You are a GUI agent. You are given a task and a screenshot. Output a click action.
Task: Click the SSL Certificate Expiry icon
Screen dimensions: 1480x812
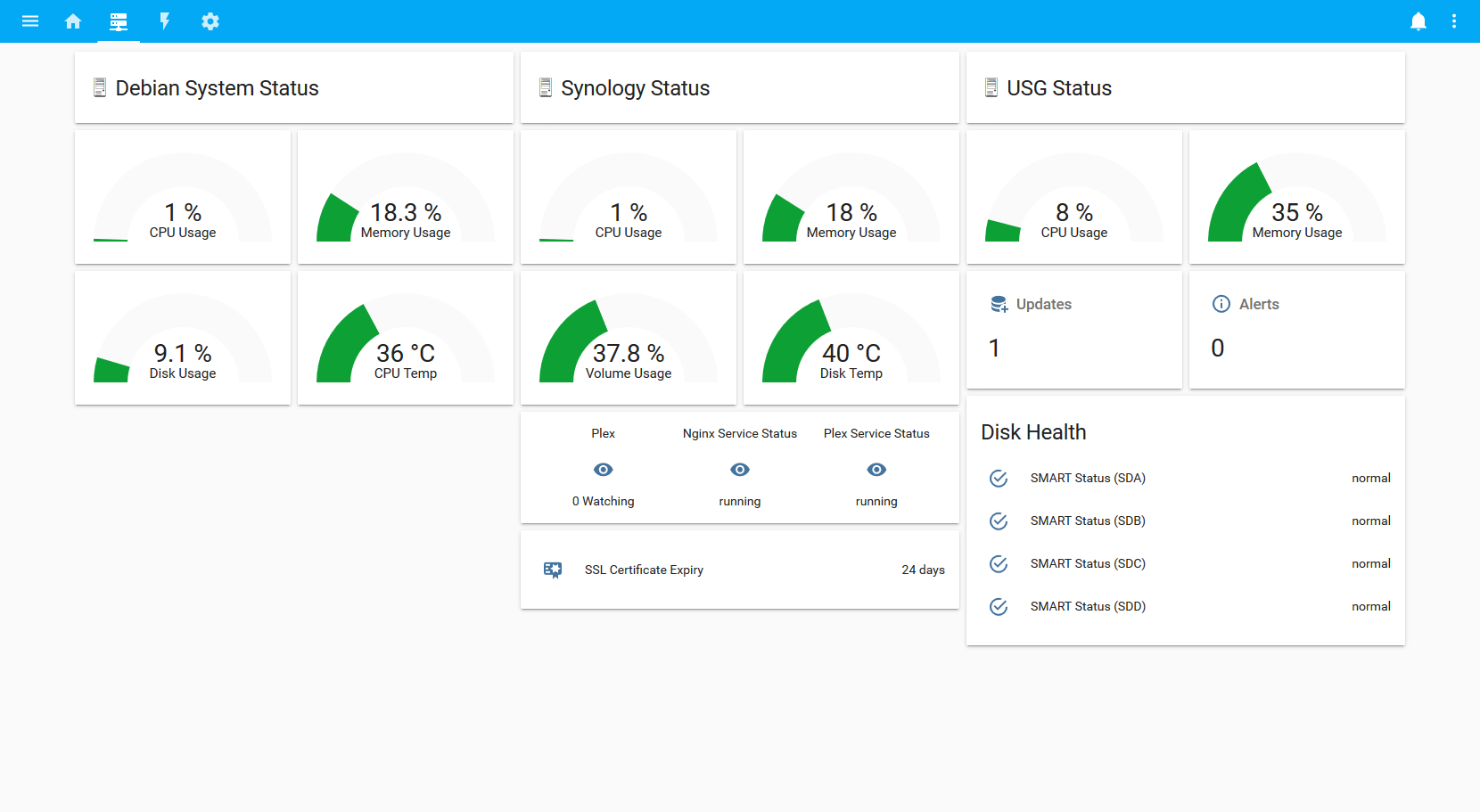pyautogui.click(x=553, y=570)
